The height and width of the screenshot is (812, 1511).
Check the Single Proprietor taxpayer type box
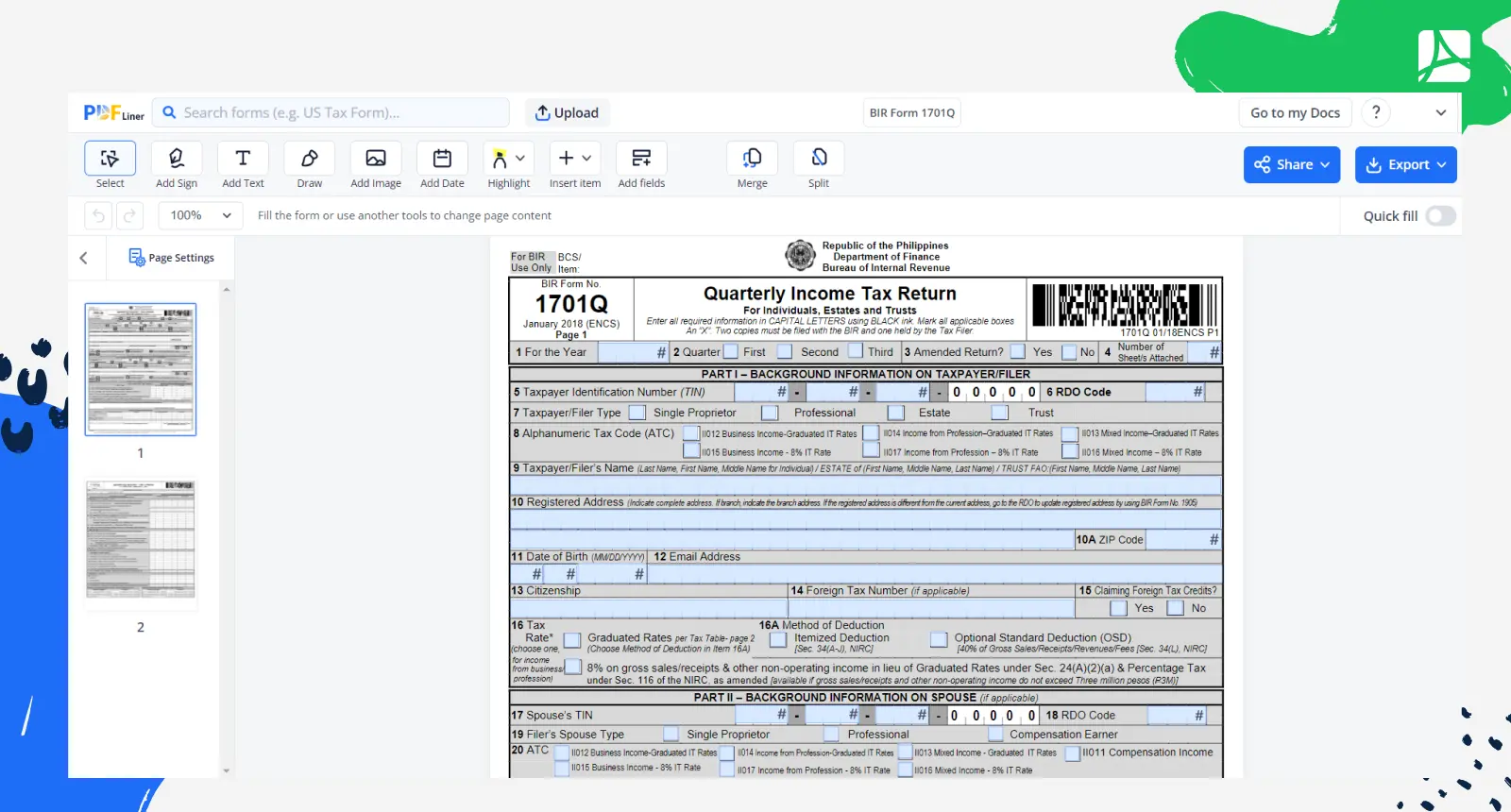tap(637, 413)
